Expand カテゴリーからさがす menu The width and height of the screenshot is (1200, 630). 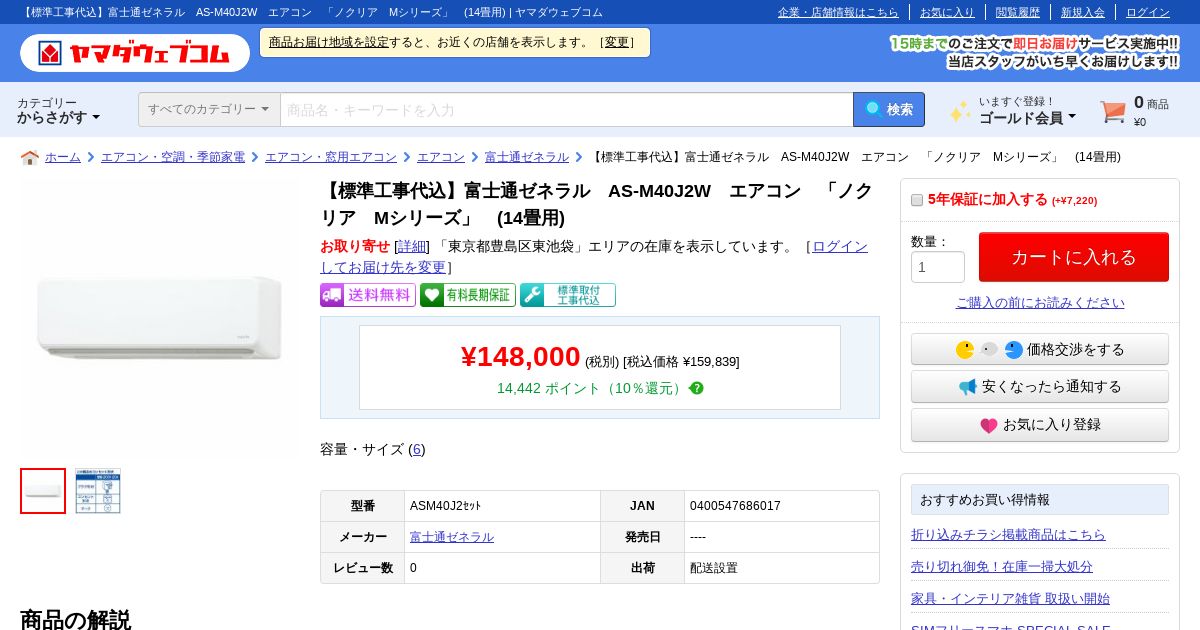click(x=59, y=110)
